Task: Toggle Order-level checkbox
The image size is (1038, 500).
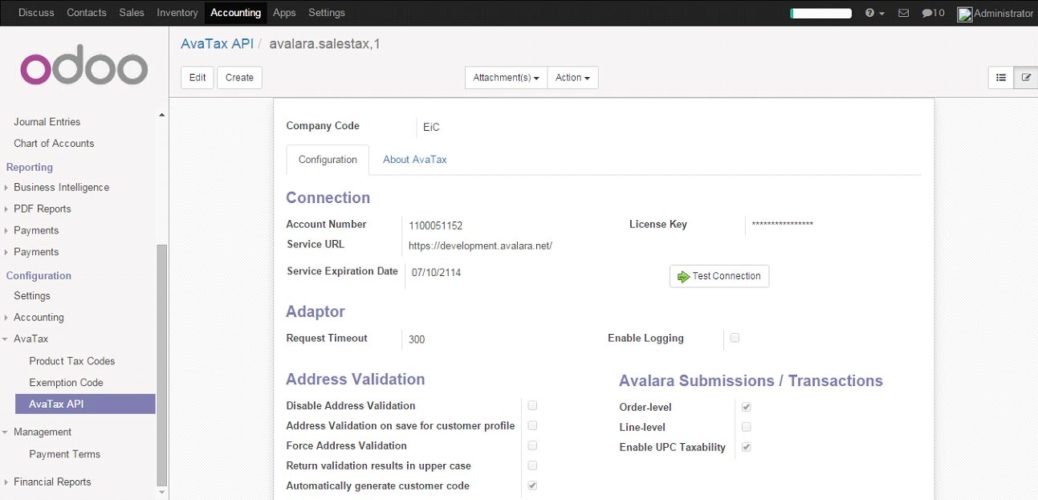Action: [746, 407]
